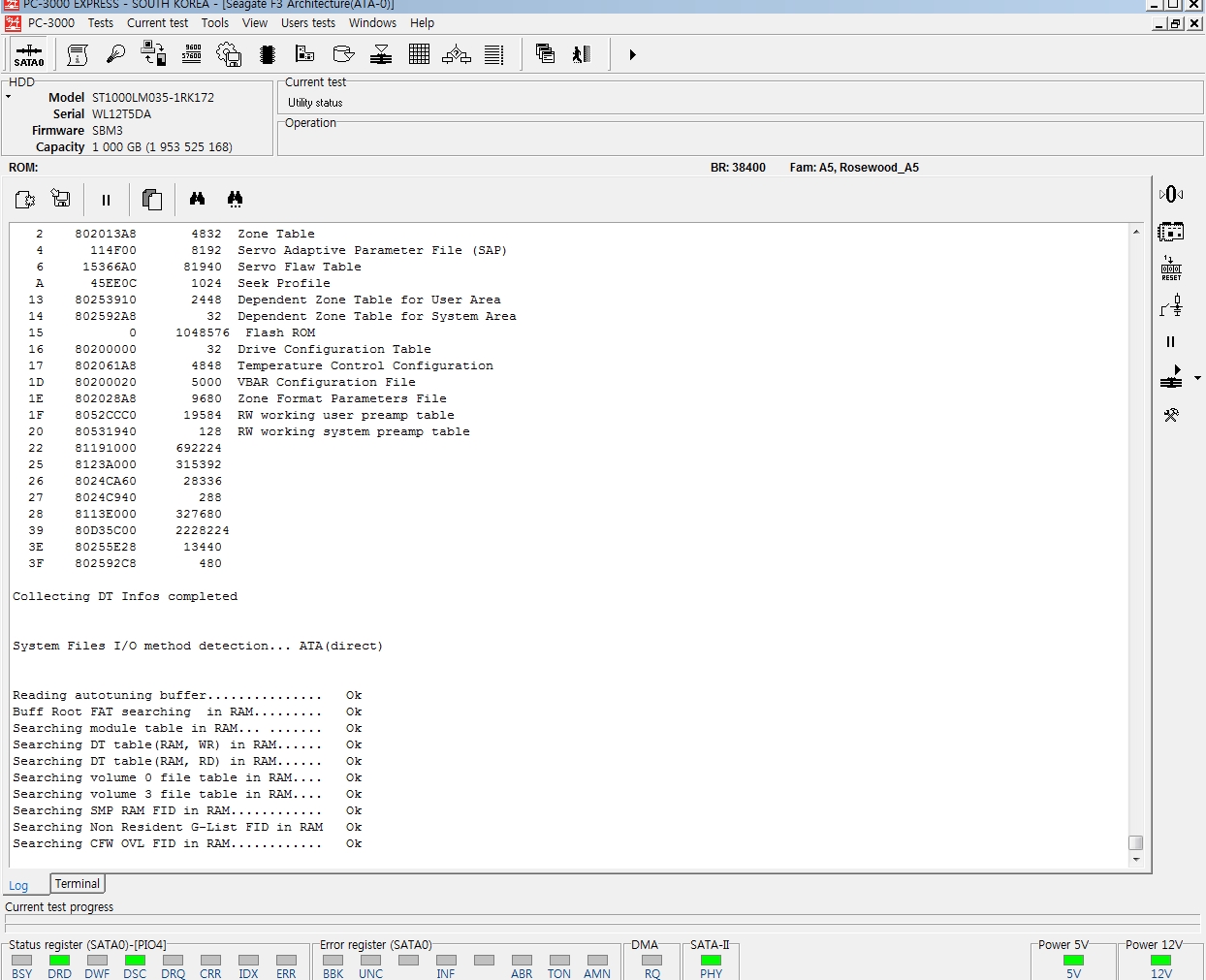The height and width of the screenshot is (980, 1206).
Task: Open the Tests menu
Action: pyautogui.click(x=101, y=23)
